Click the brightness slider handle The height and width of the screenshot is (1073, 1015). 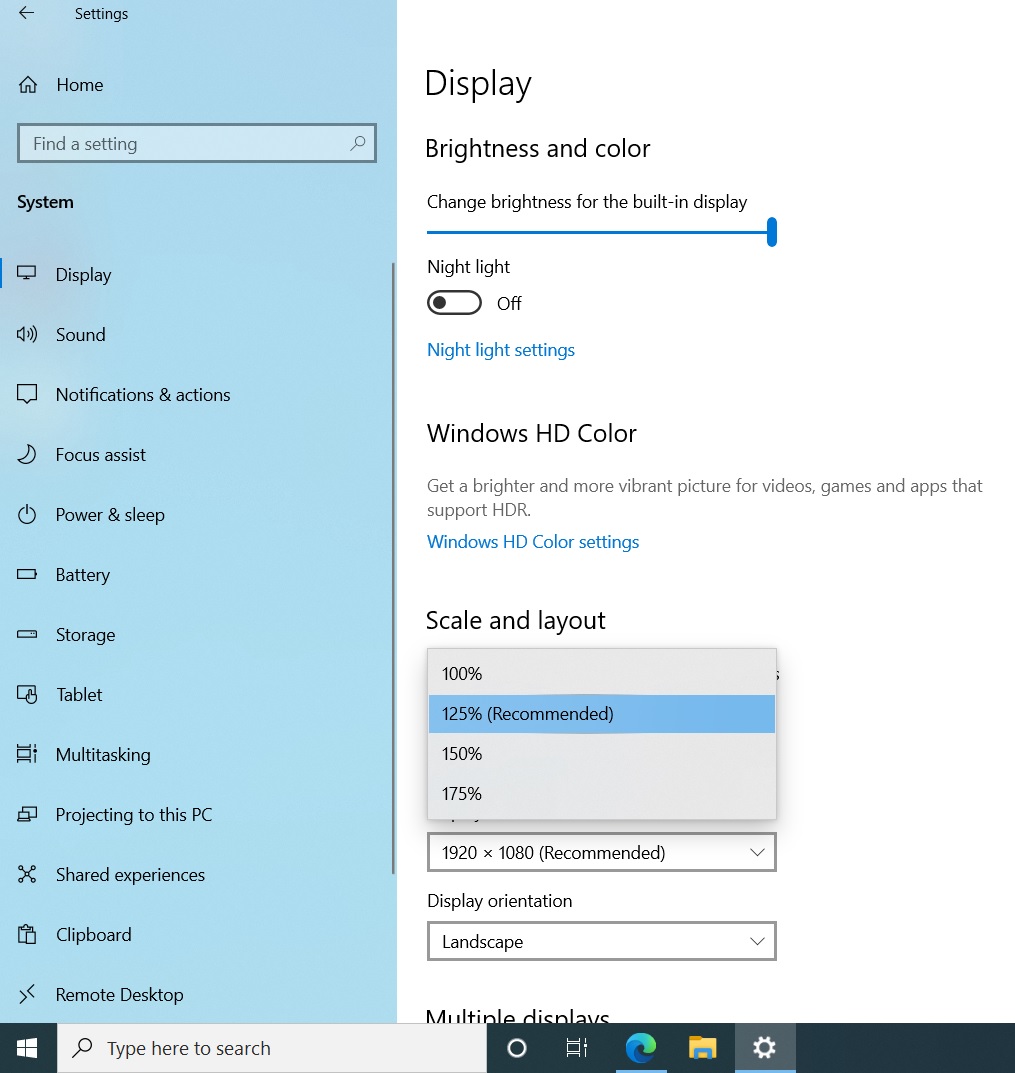click(771, 232)
